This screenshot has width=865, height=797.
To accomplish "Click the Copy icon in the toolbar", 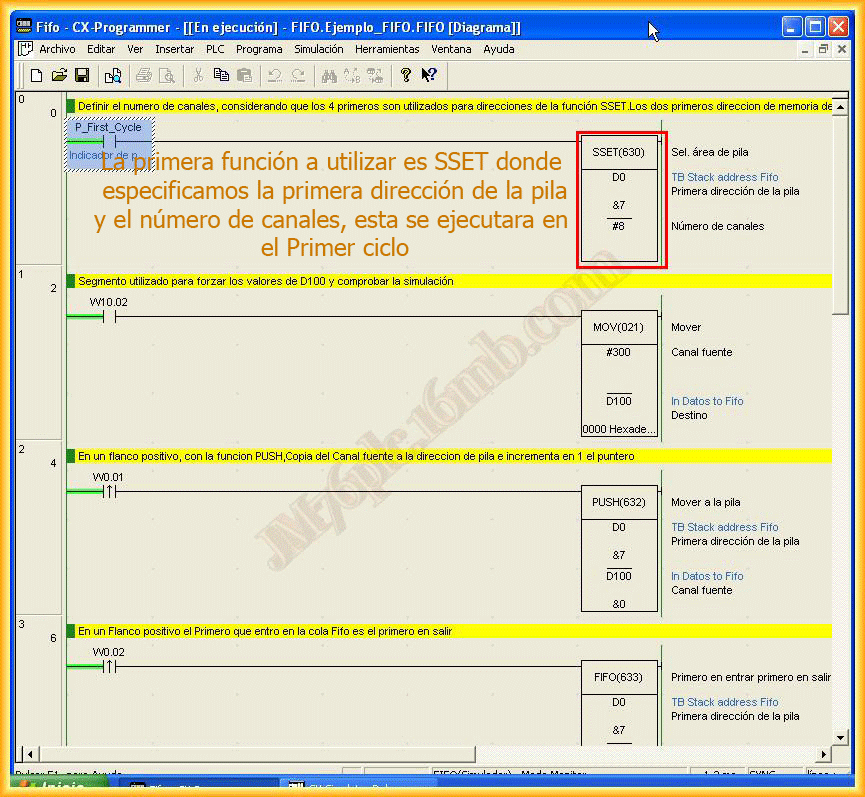I will tap(221, 75).
